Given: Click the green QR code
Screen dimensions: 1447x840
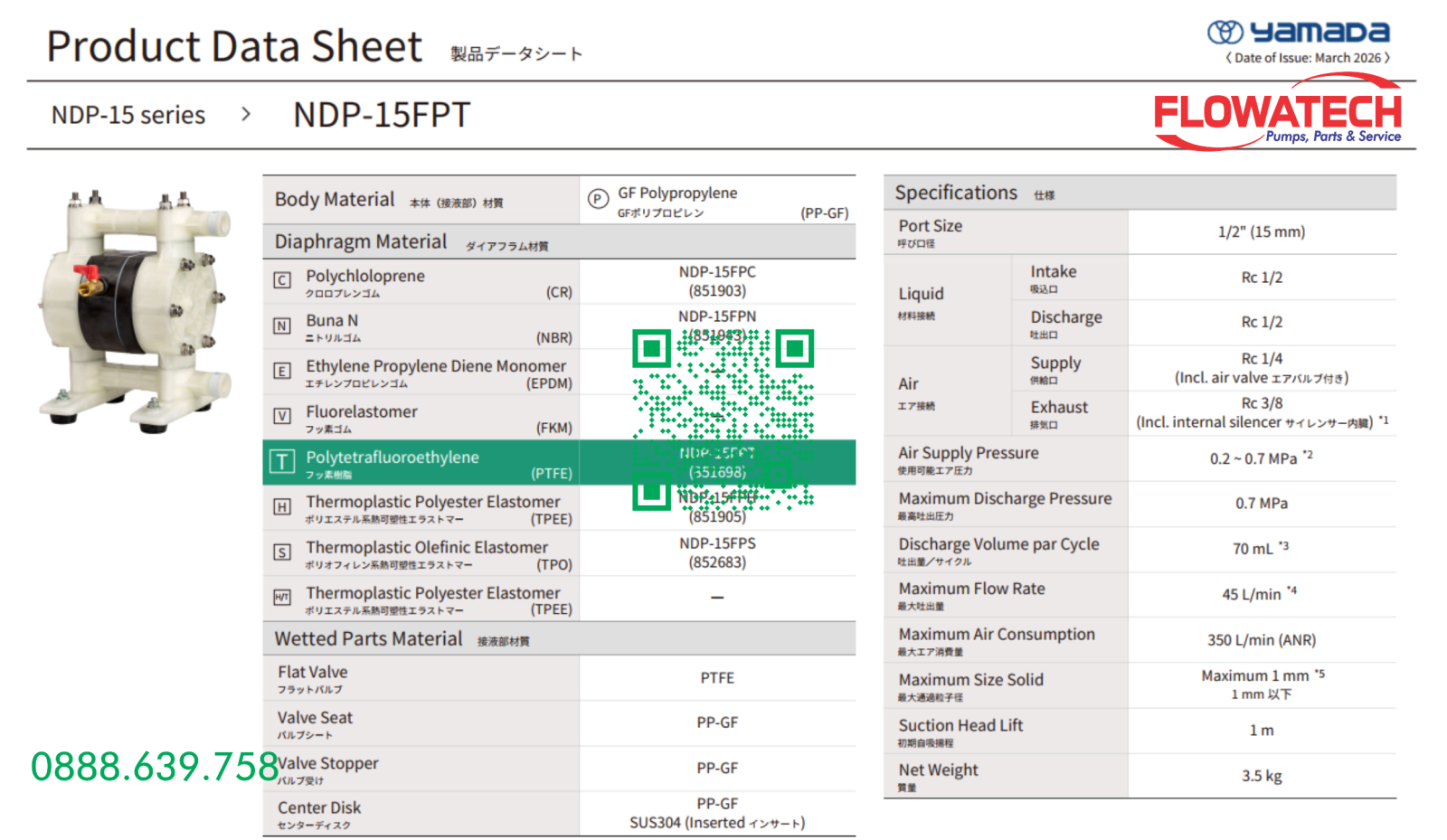Looking at the screenshot, I should point(723,419).
